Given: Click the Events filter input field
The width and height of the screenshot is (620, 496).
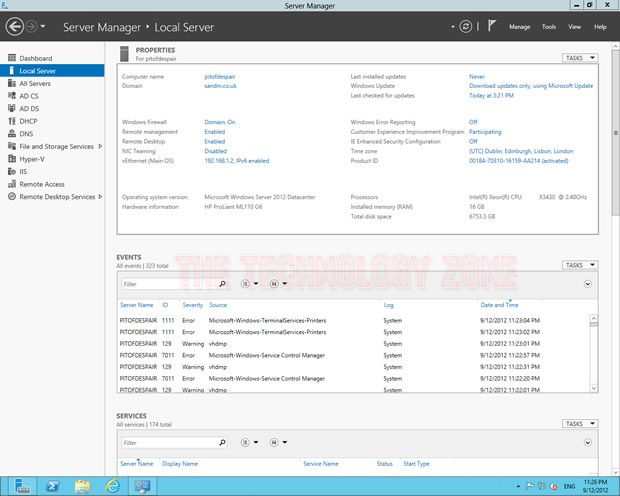Looking at the screenshot, I should [x=169, y=284].
